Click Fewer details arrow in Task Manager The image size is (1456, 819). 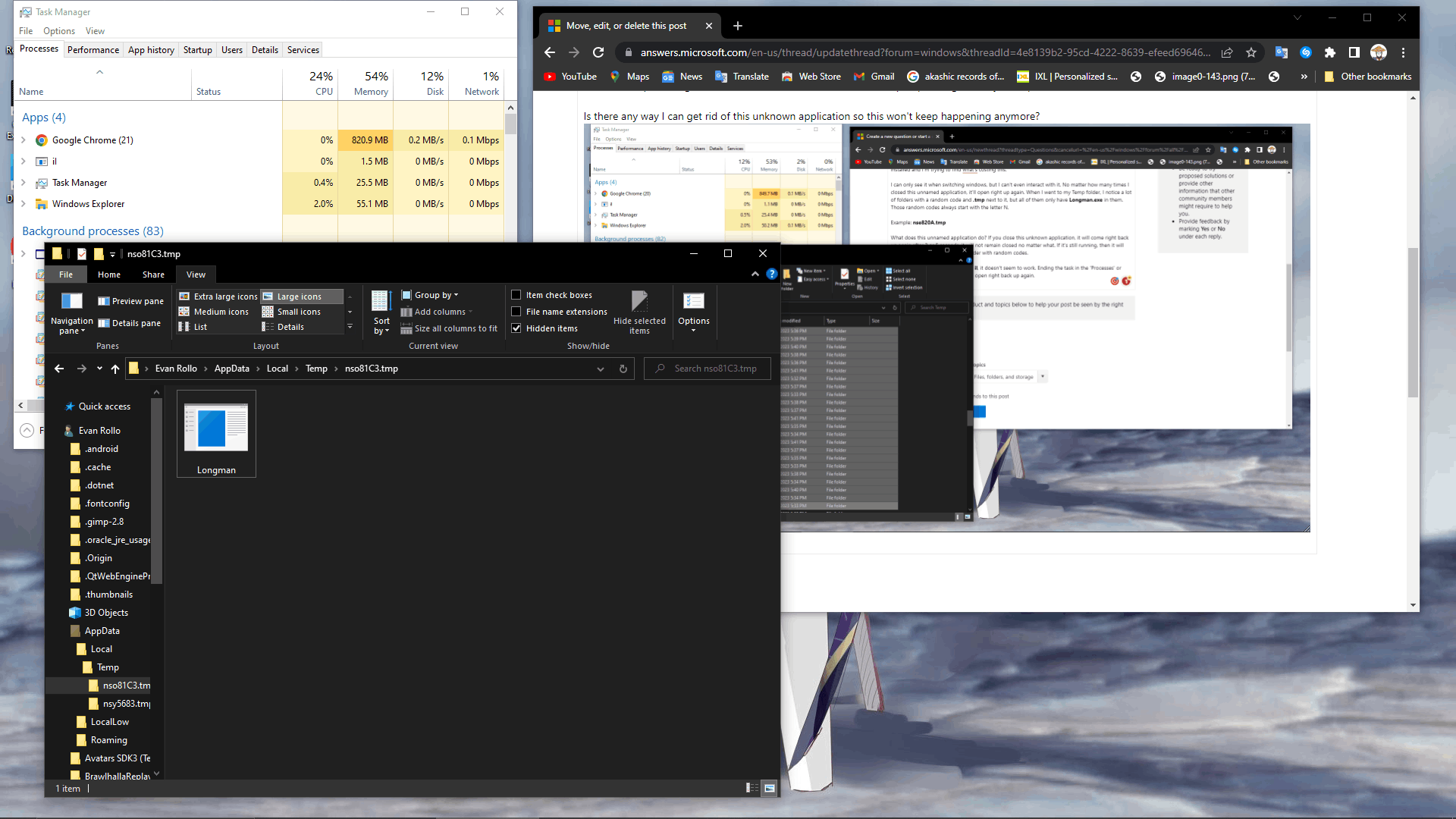27,430
